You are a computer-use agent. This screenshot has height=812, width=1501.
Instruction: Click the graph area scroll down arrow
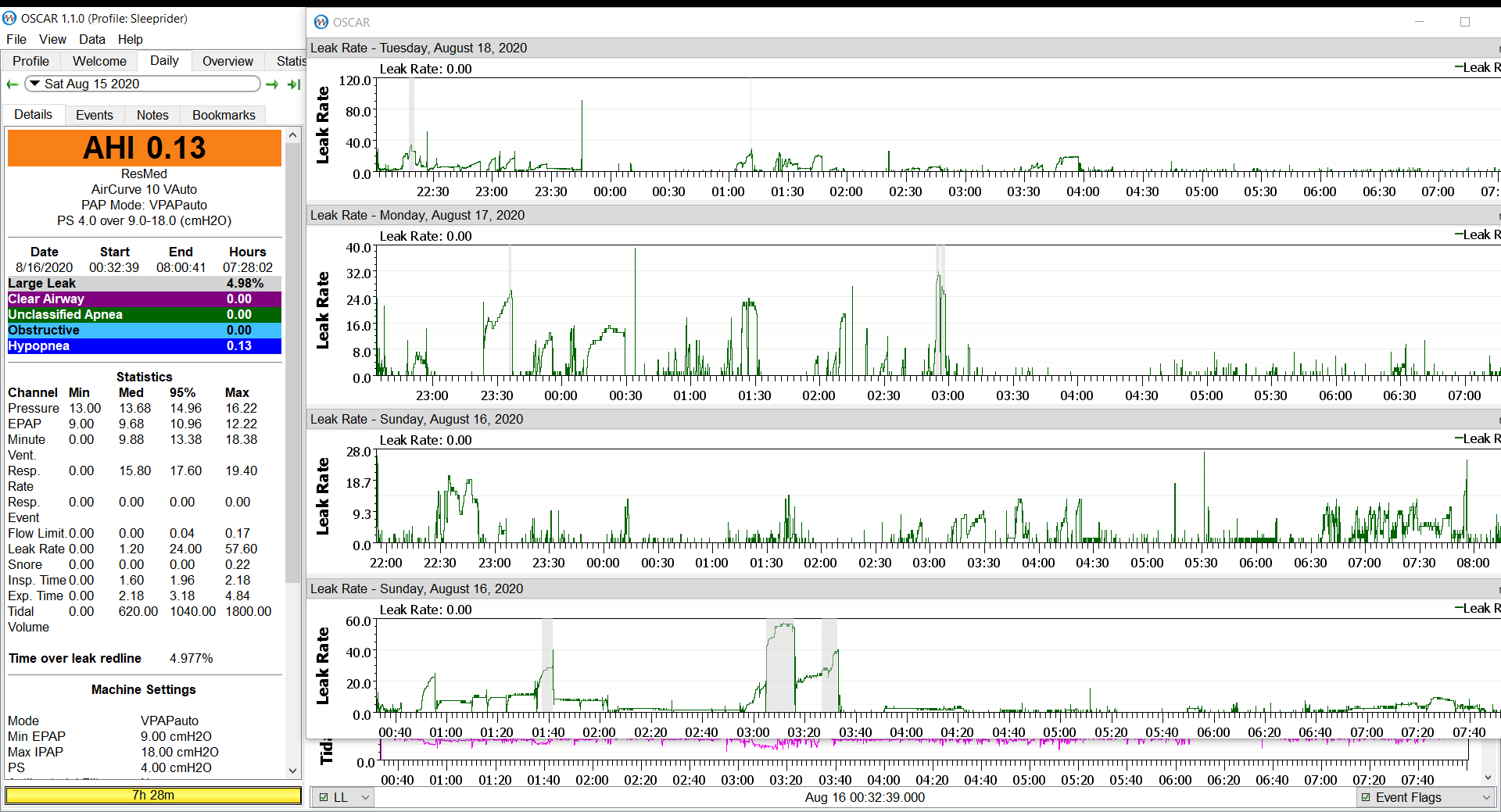pyautogui.click(x=1488, y=778)
